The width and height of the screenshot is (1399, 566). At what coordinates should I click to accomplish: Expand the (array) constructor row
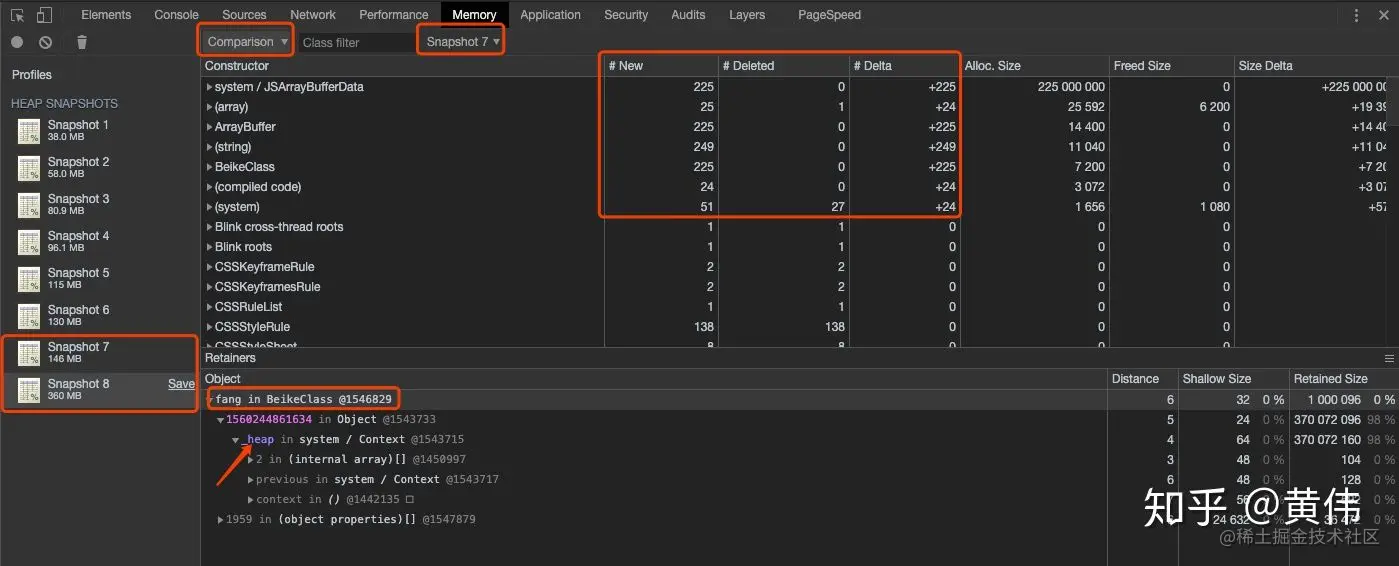[x=209, y=107]
